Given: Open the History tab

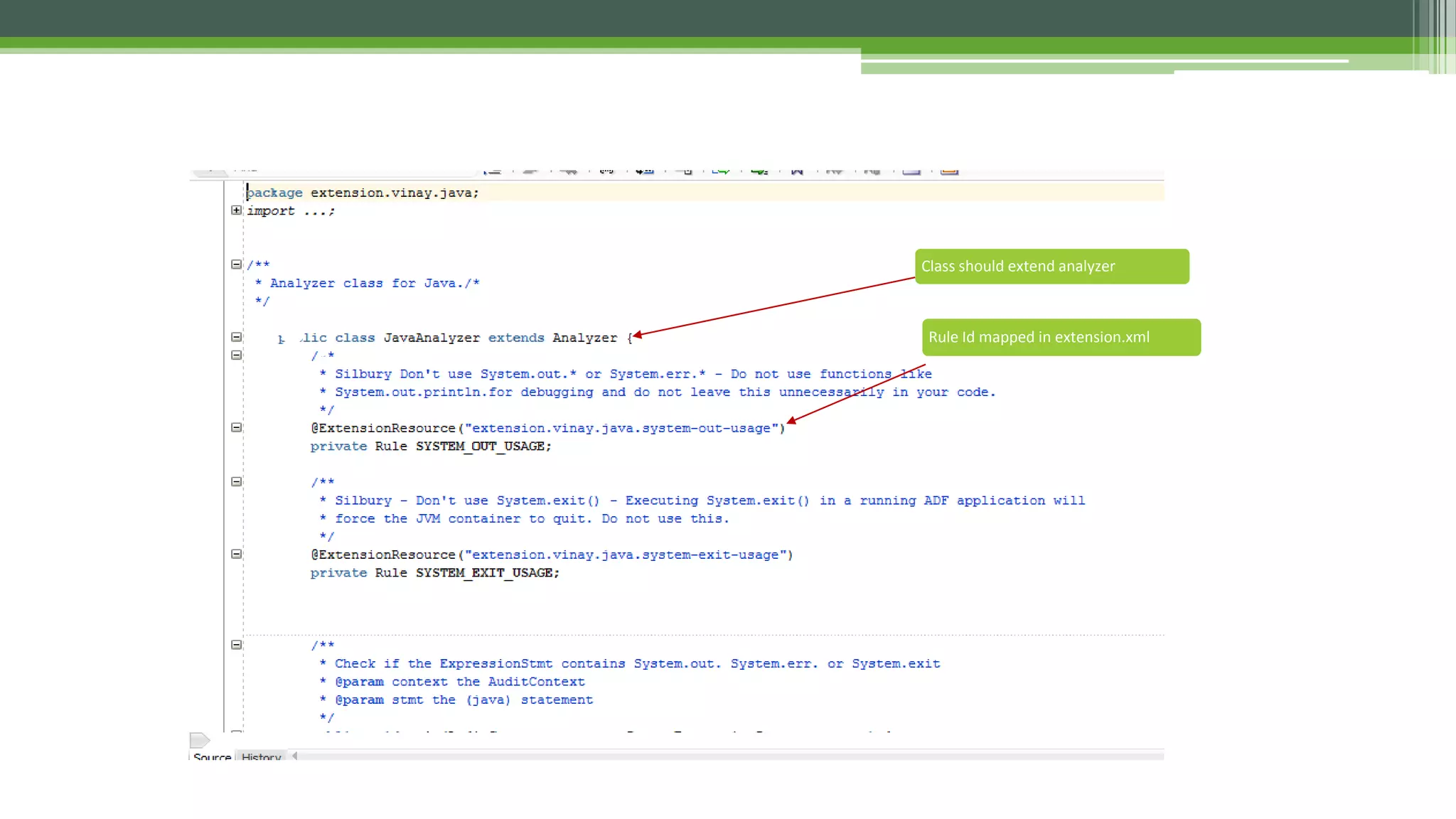Looking at the screenshot, I should 261,756.
